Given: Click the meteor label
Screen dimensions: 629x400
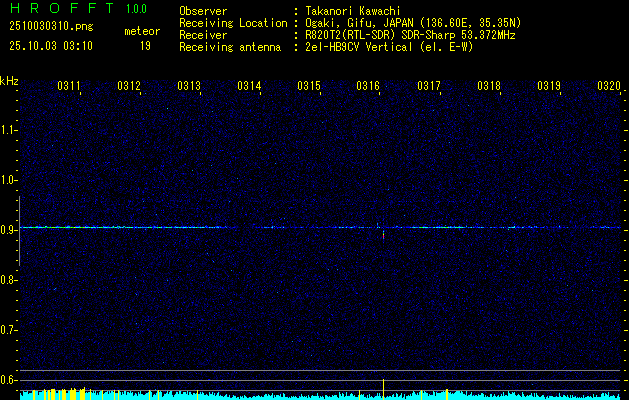Looking at the screenshot, I should click(x=142, y=31).
